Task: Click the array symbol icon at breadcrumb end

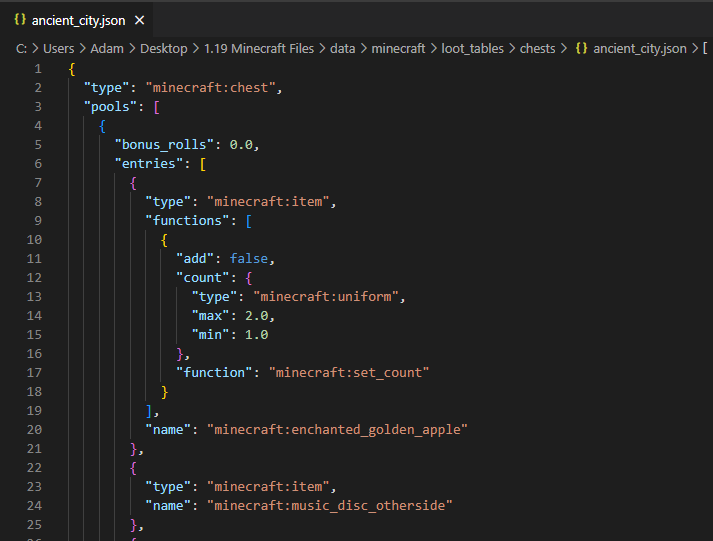Action: [x=704, y=48]
